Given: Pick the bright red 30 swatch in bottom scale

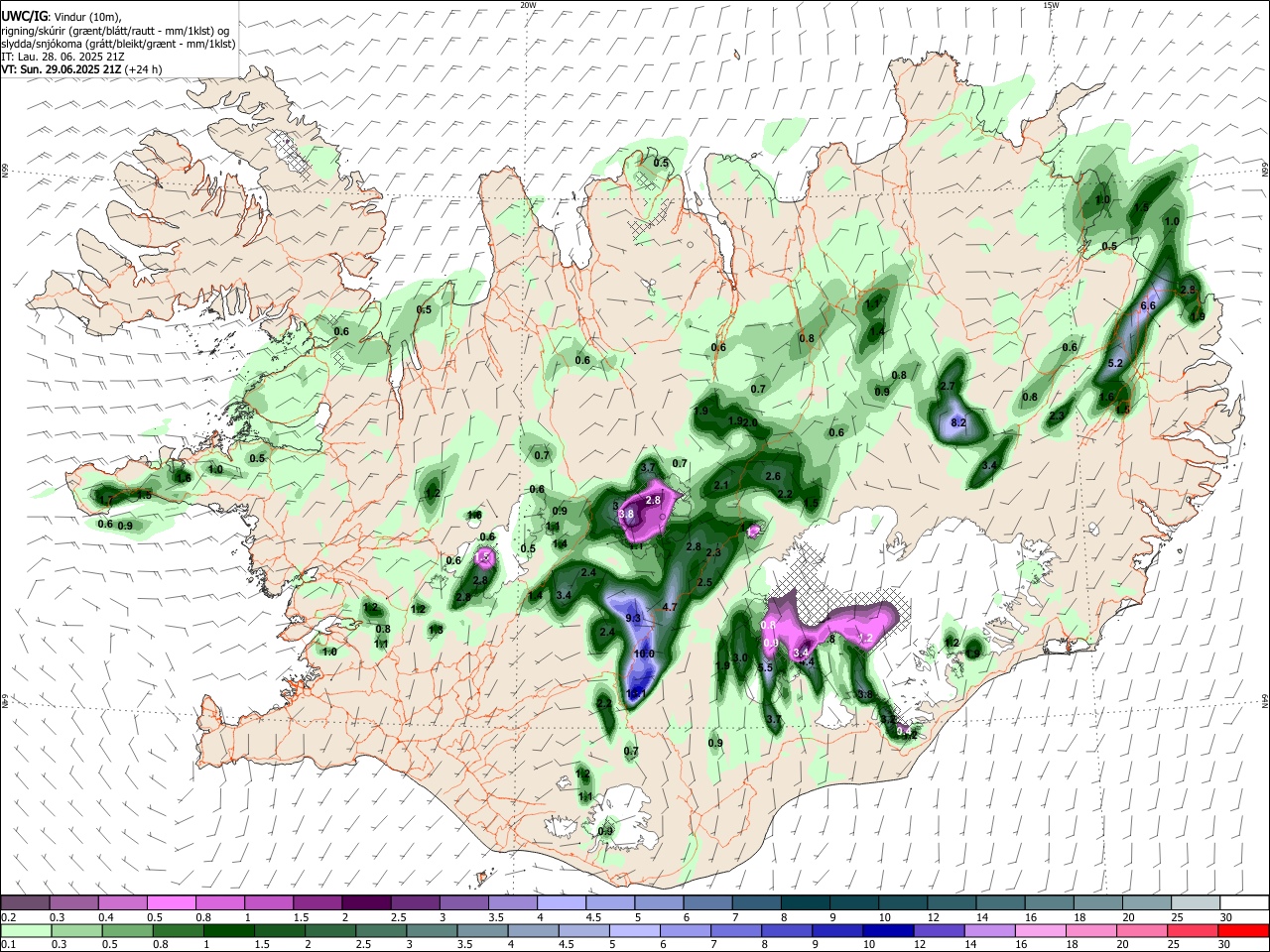Looking at the screenshot, I should point(1244,930).
